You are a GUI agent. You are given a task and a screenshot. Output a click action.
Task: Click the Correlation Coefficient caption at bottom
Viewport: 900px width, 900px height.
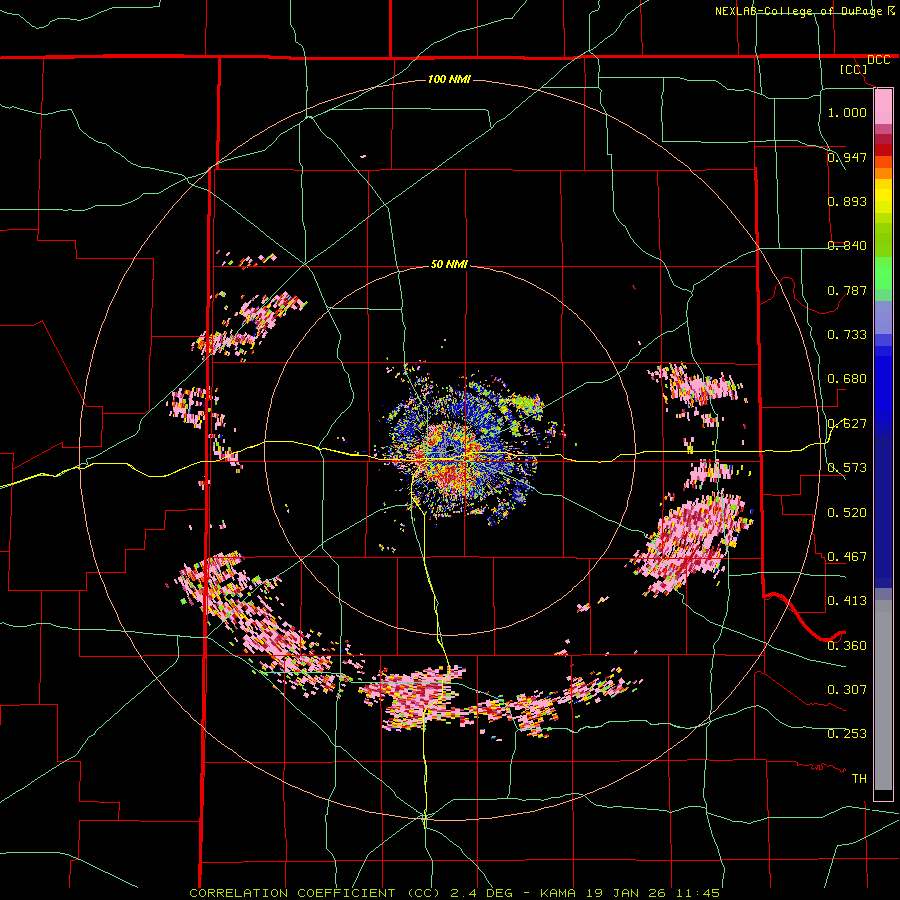454,893
